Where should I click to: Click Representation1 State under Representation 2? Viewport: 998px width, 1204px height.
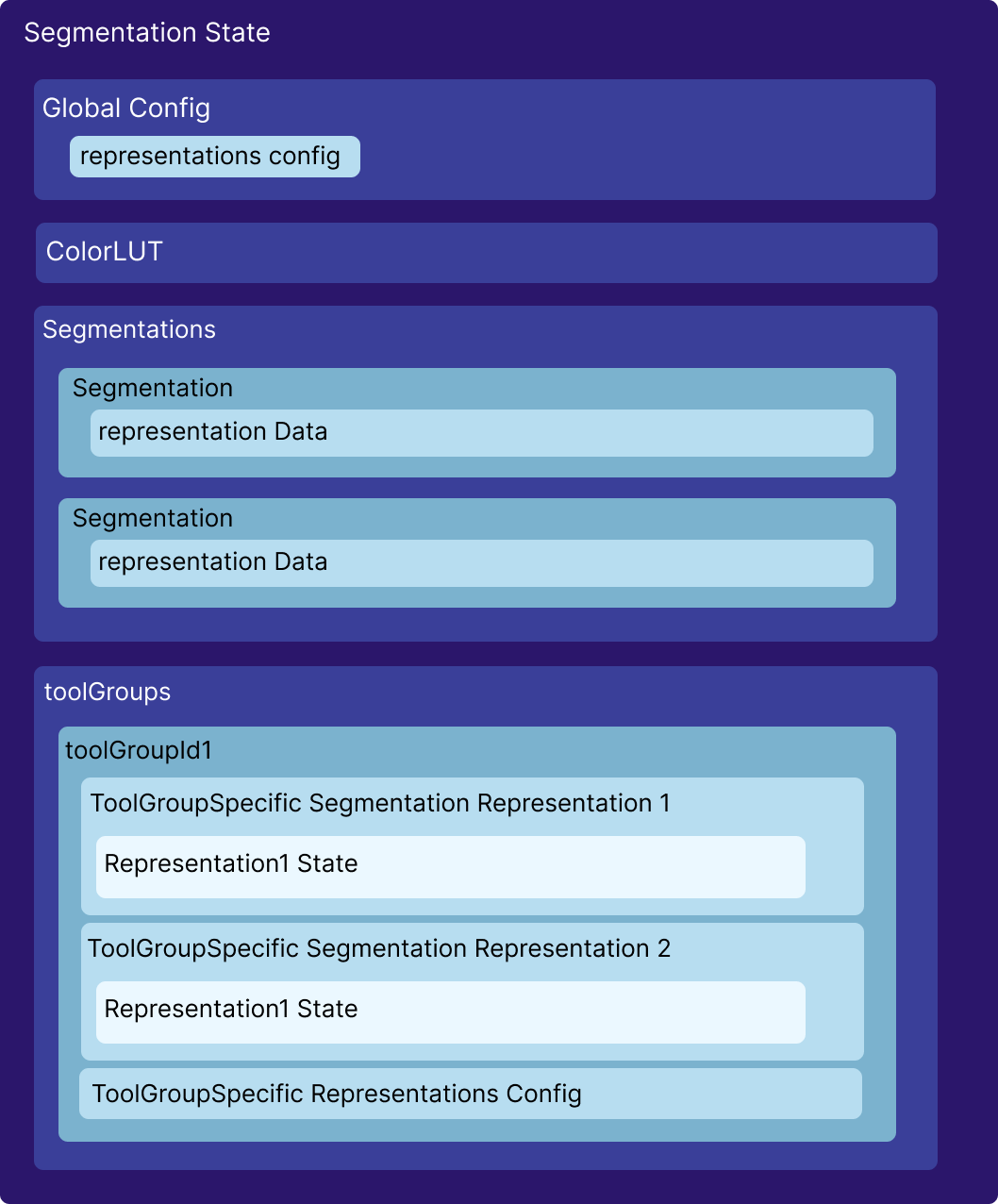(450, 1012)
